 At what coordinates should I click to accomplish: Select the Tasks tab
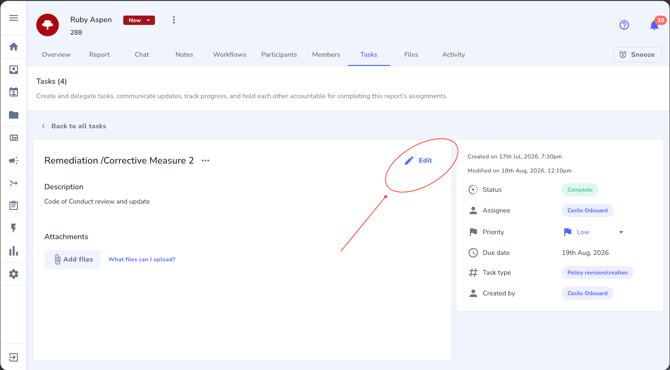coord(369,55)
